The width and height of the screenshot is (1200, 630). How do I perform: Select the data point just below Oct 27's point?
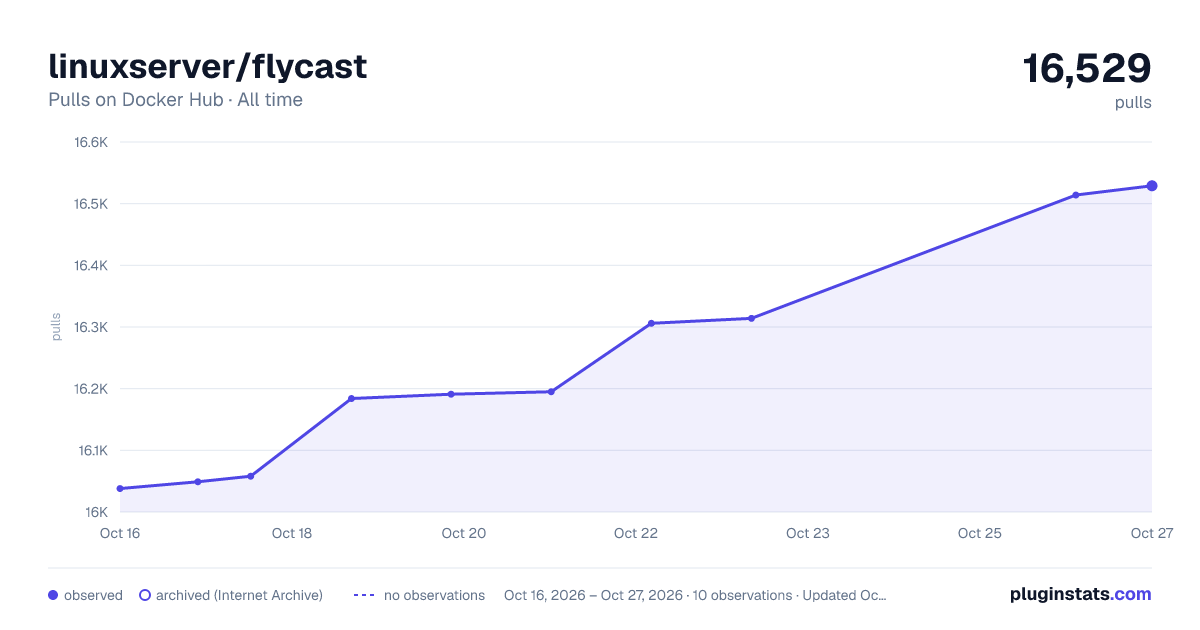point(1076,195)
